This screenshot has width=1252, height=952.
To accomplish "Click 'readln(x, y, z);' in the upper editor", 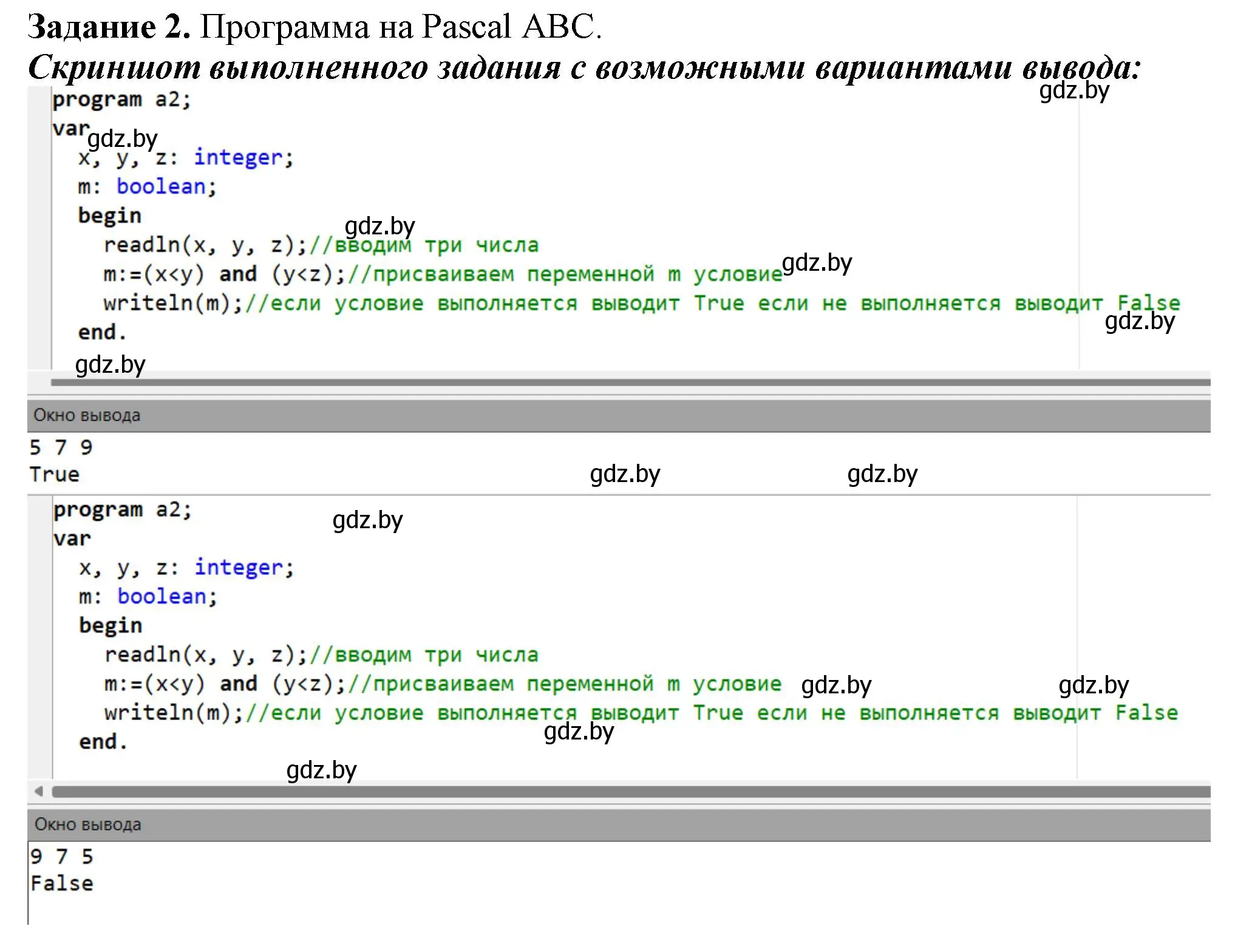I will point(206,245).
